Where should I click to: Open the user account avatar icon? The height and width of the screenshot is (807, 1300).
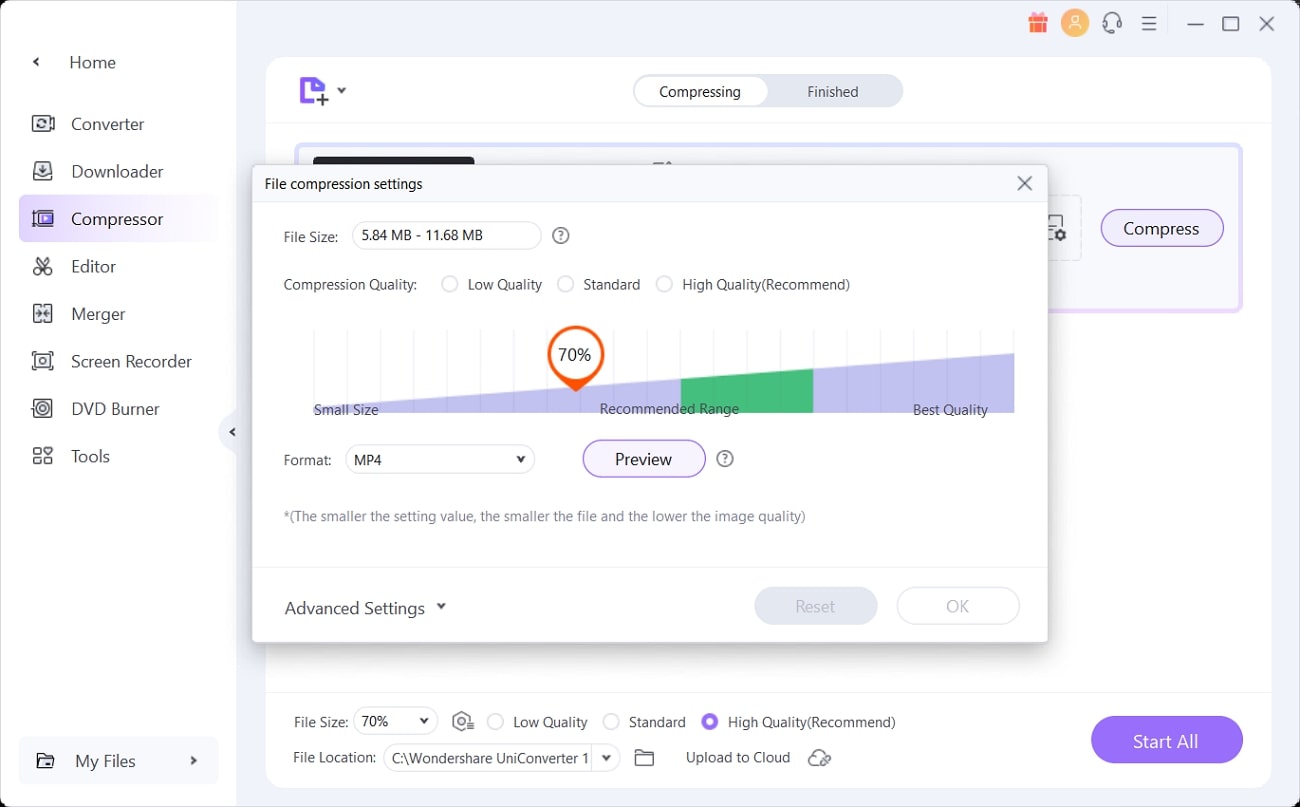coord(1075,23)
